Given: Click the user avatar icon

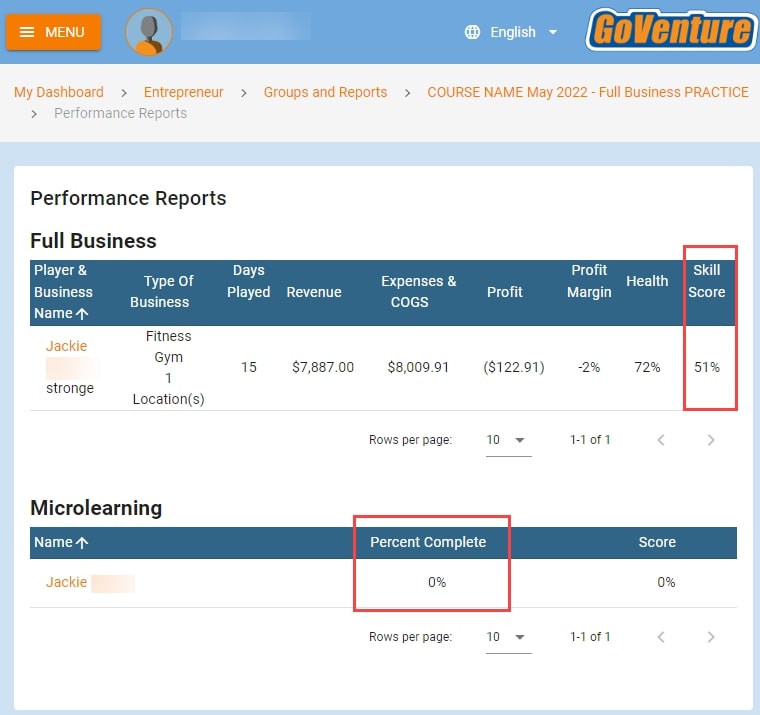Looking at the screenshot, I should click(148, 32).
